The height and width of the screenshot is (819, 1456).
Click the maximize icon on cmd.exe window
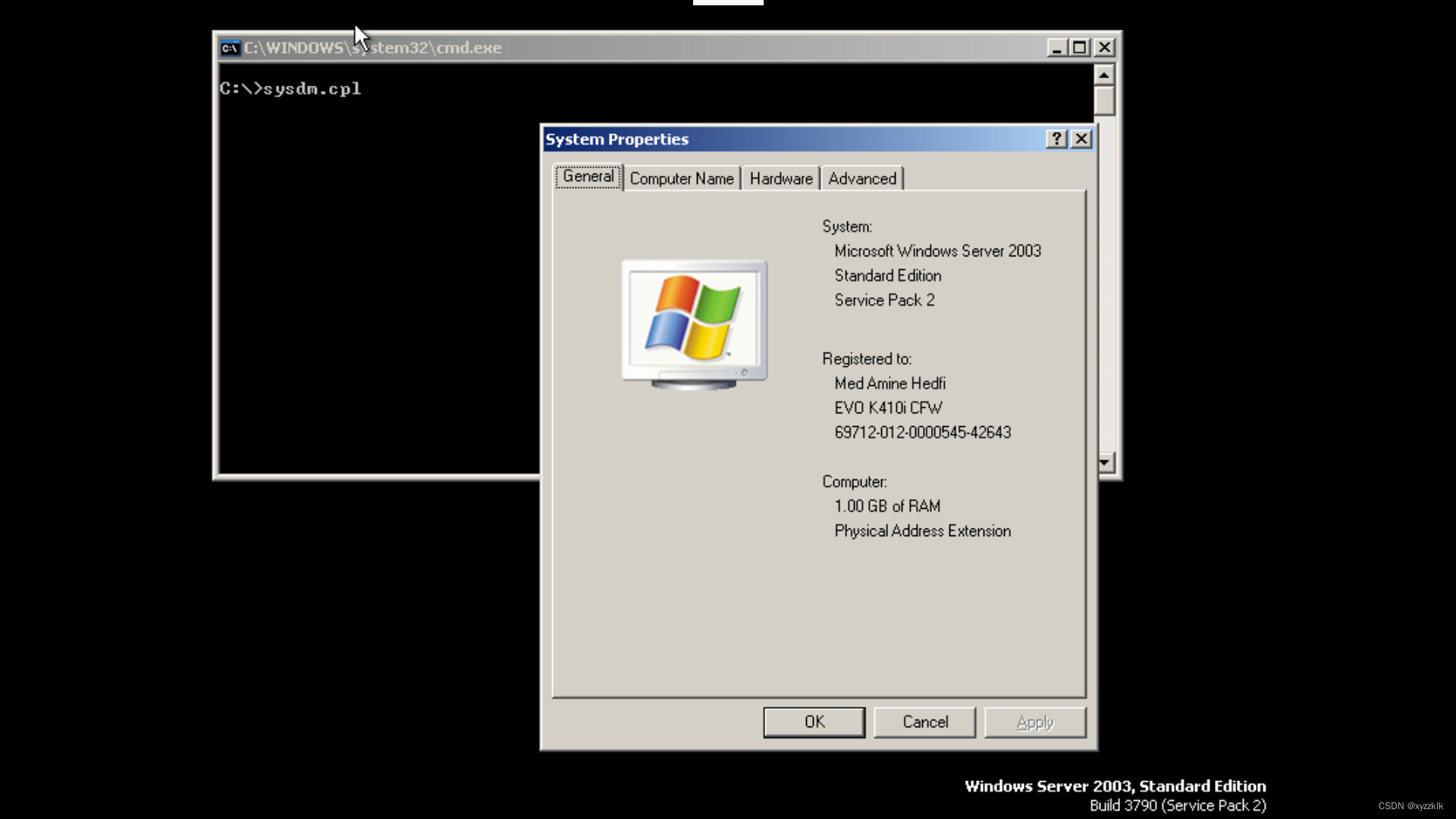point(1080,47)
